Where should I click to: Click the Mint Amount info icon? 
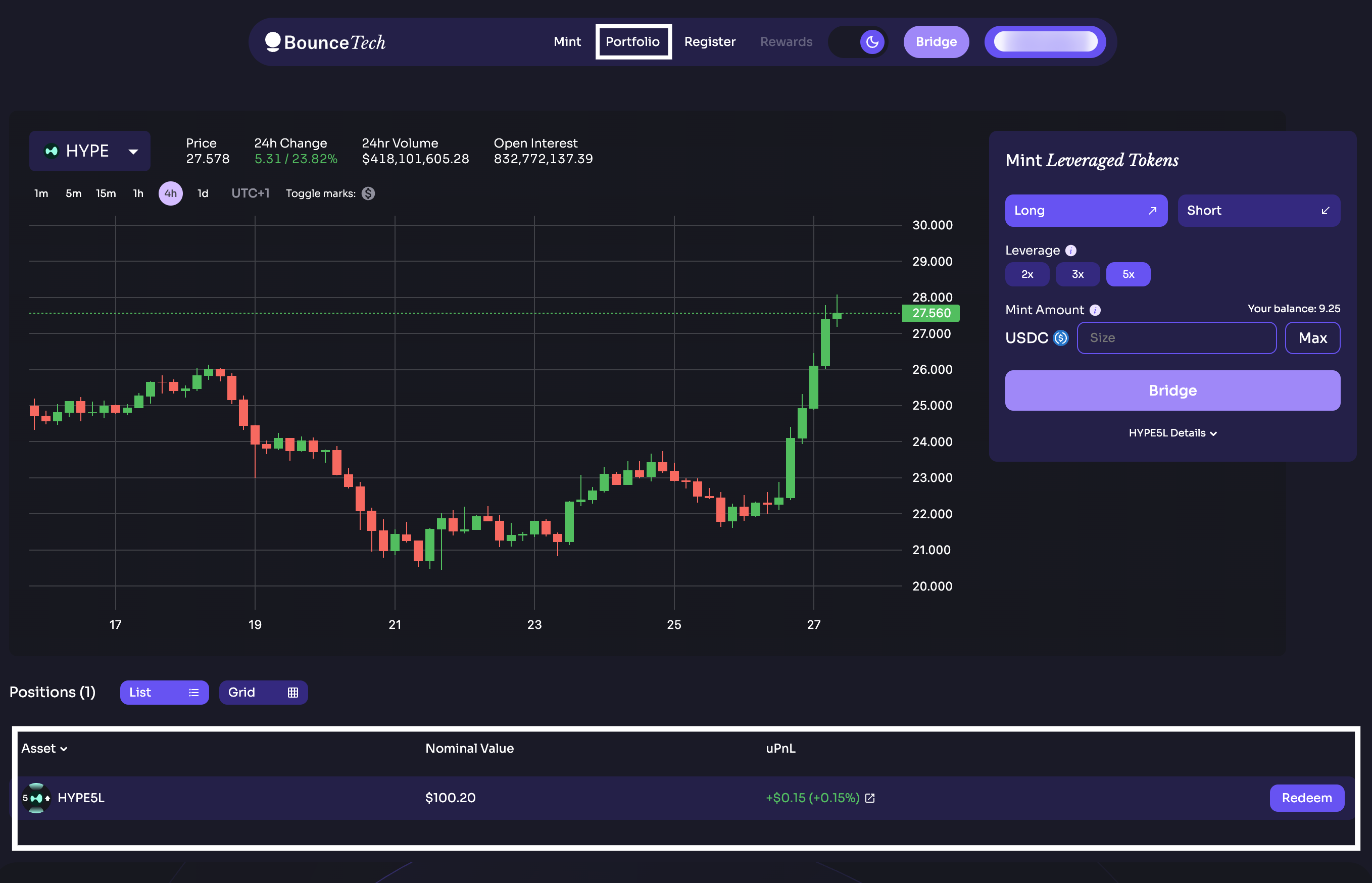[1095, 310]
